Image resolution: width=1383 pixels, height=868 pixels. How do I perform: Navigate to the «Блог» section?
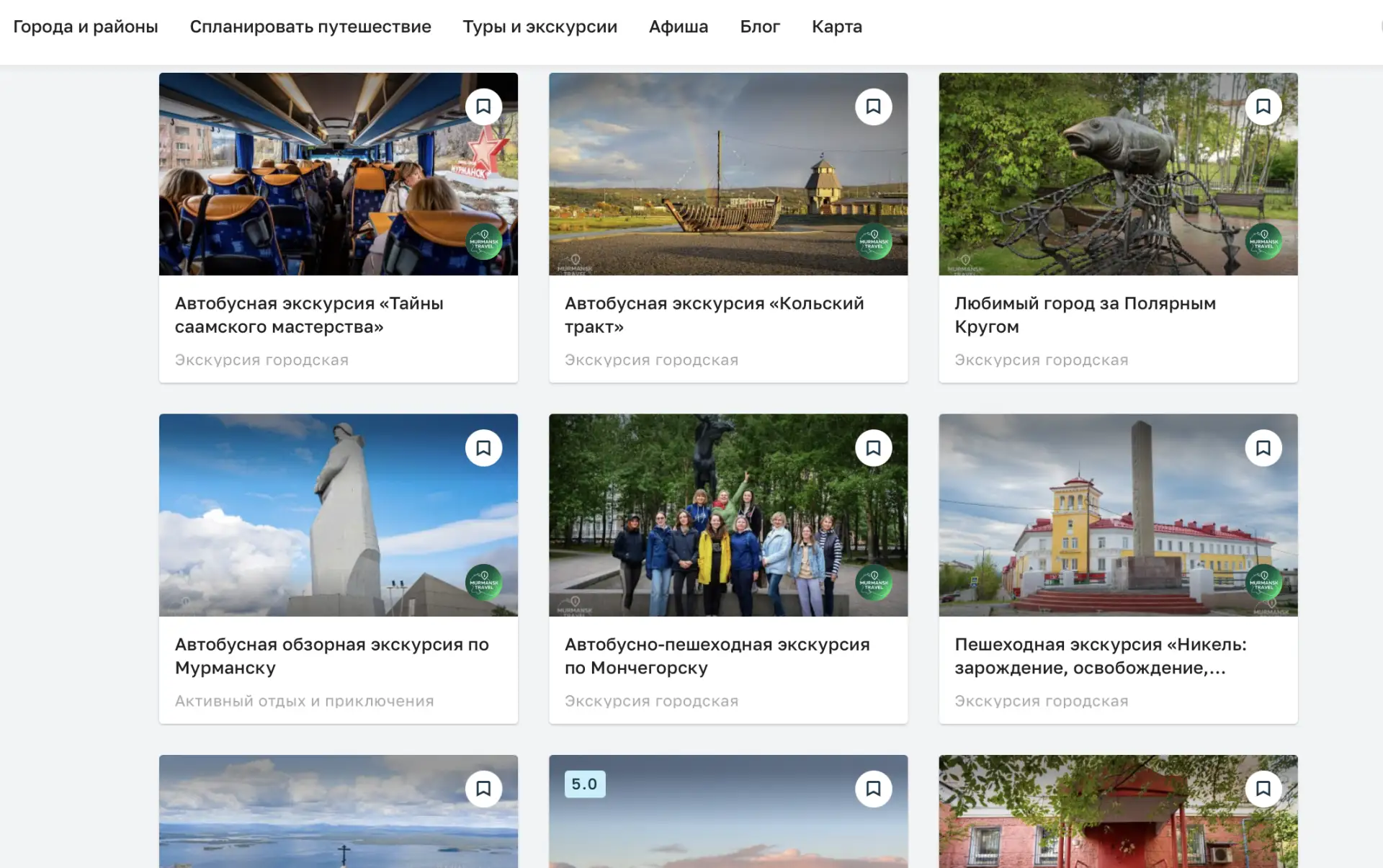click(x=760, y=27)
